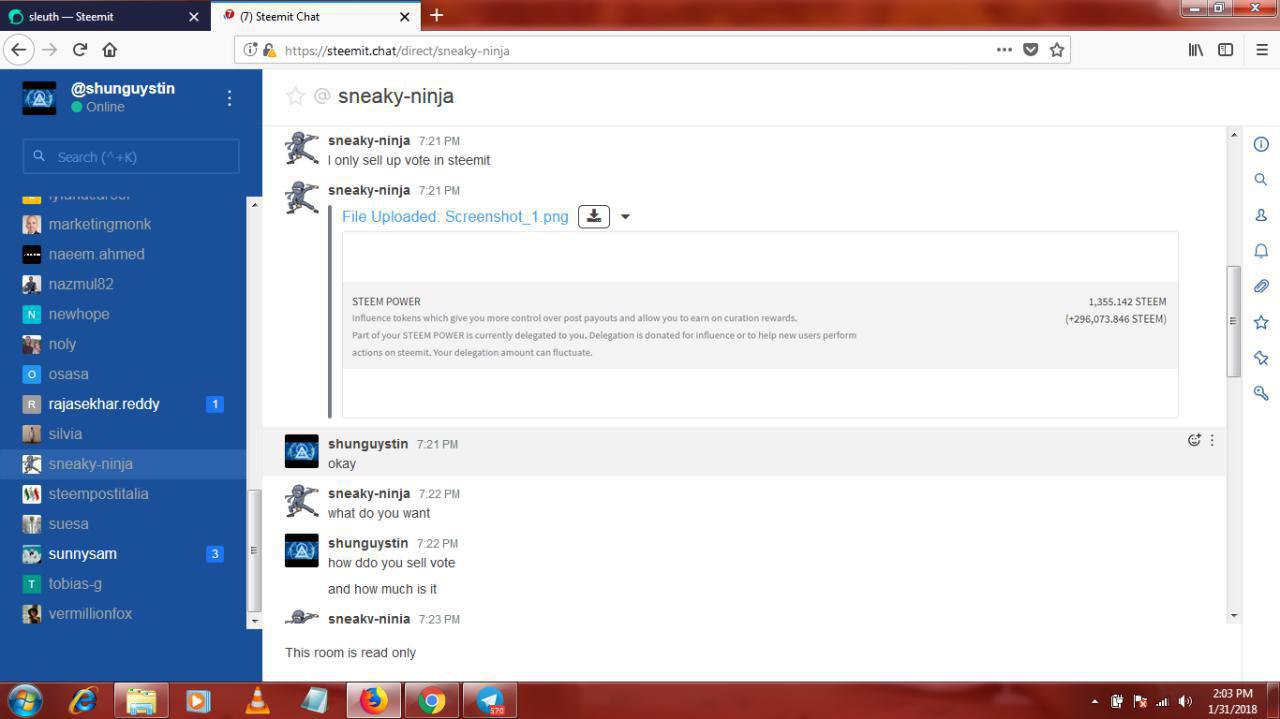Go back in browser history
The height and width of the screenshot is (719, 1280).
[x=18, y=49]
